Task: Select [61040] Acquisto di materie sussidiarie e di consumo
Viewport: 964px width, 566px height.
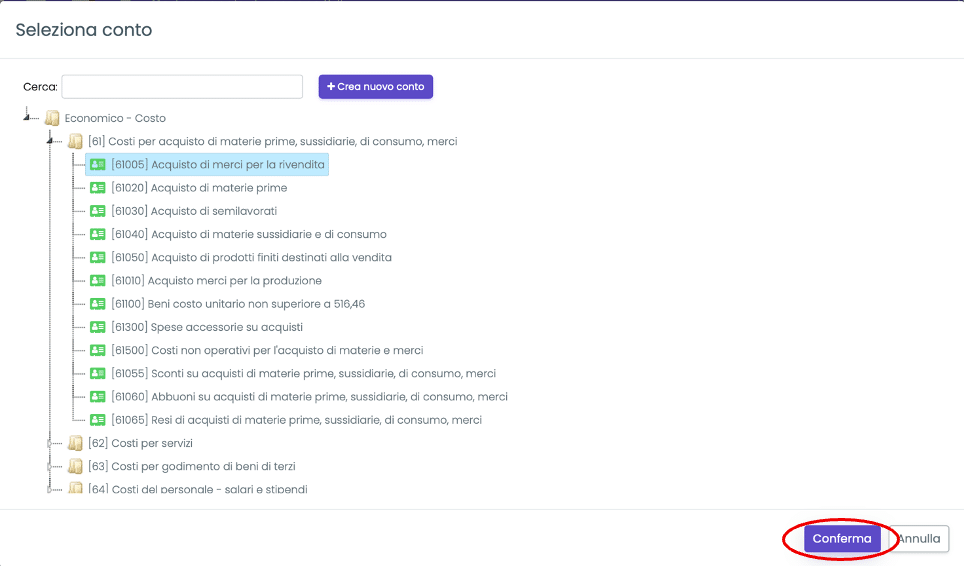Action: [248, 234]
